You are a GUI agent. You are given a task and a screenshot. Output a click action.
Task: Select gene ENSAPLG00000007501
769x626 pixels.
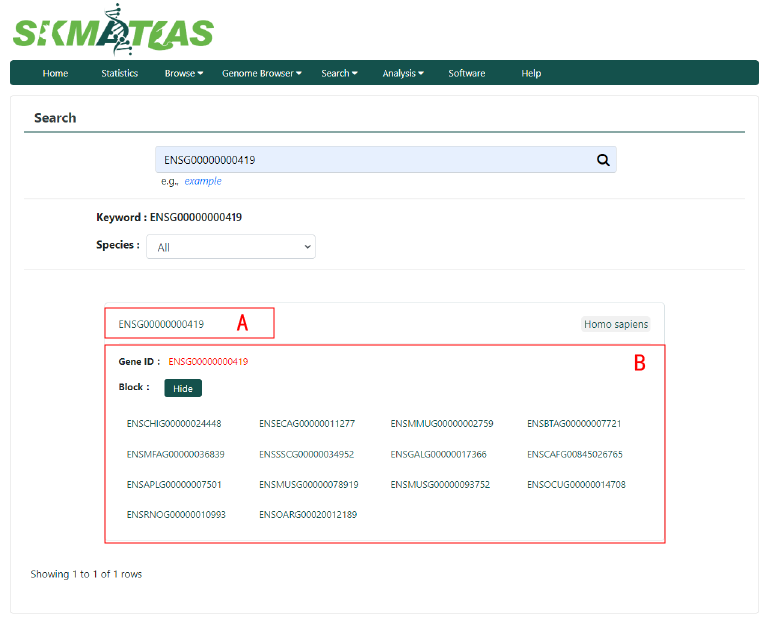(174, 485)
